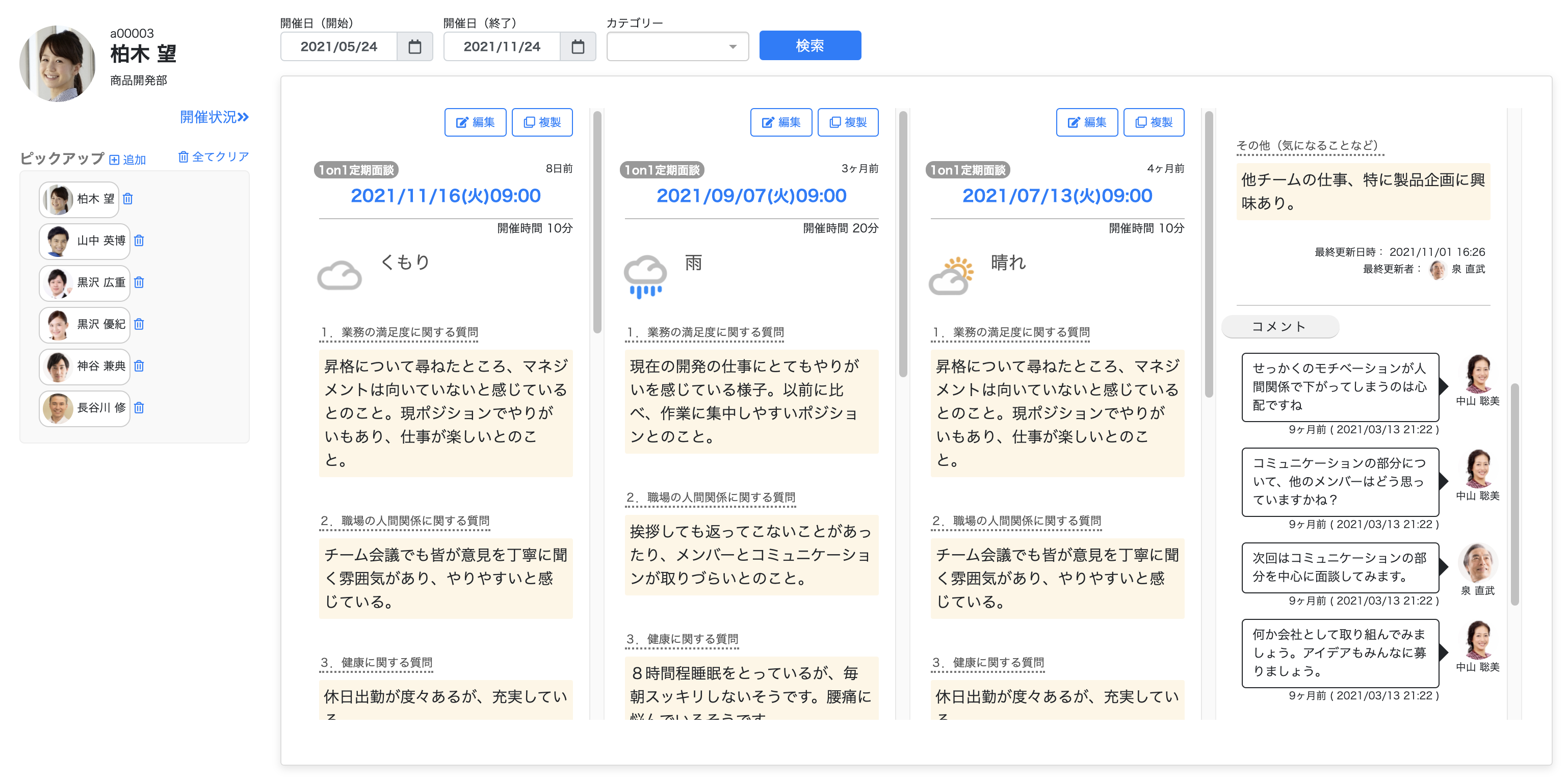1568x782 pixels.
Task: Click comment コミュニケーションの部分について
Action: point(1340,482)
